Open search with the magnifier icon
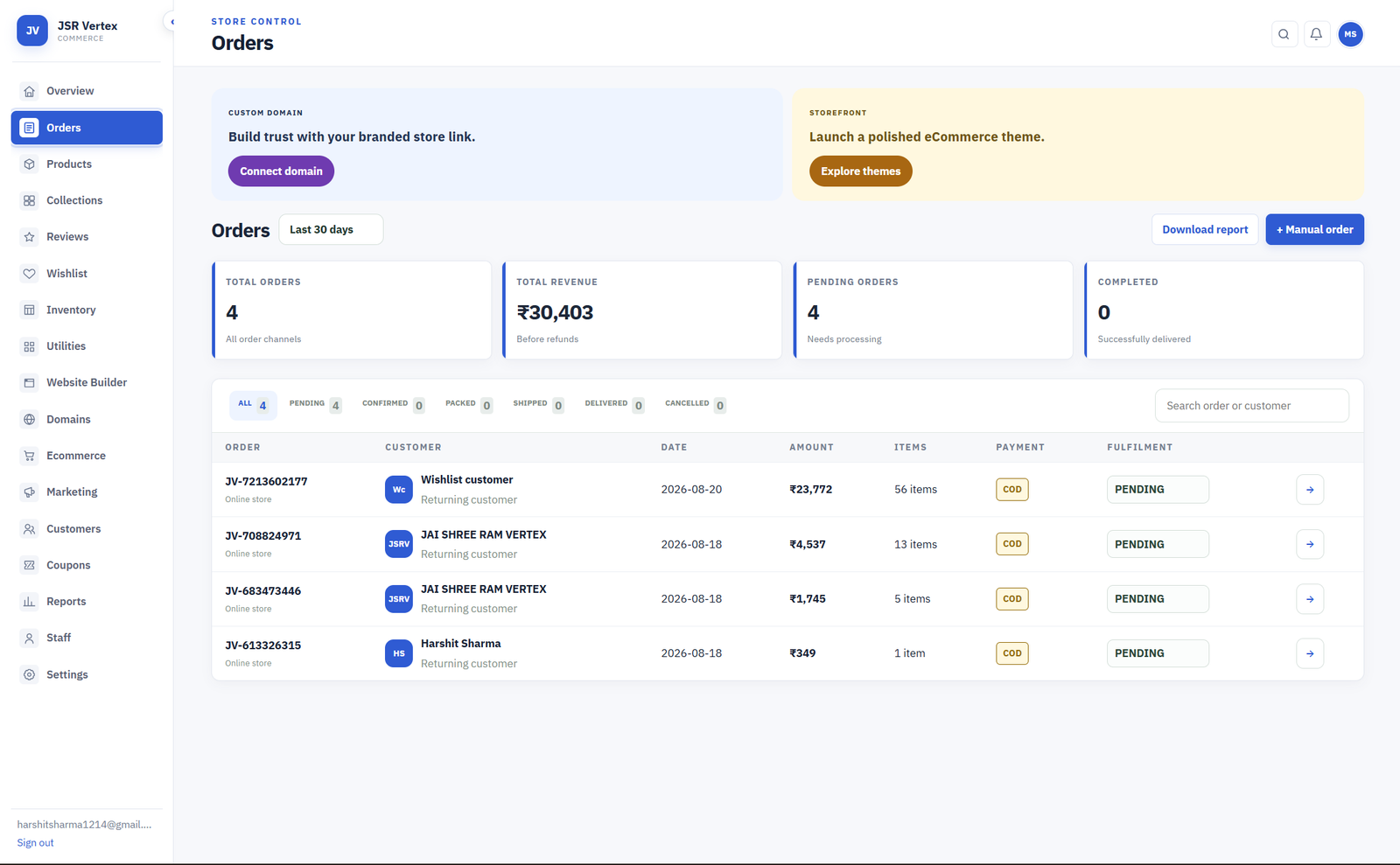The width and height of the screenshot is (1400, 865). [1284, 34]
